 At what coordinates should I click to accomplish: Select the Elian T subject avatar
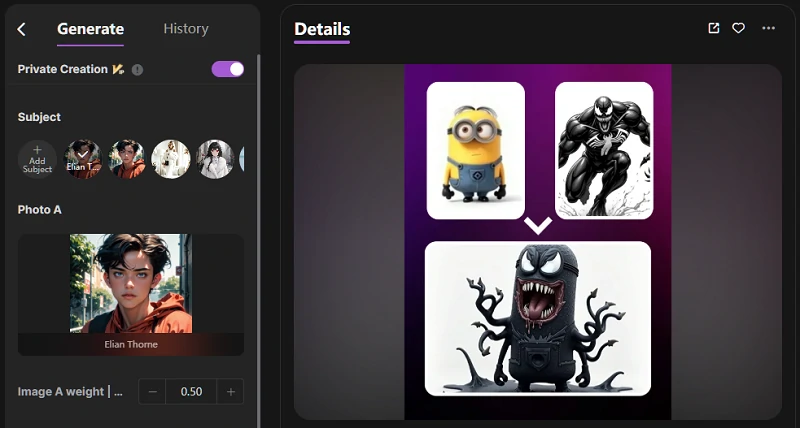coord(83,159)
